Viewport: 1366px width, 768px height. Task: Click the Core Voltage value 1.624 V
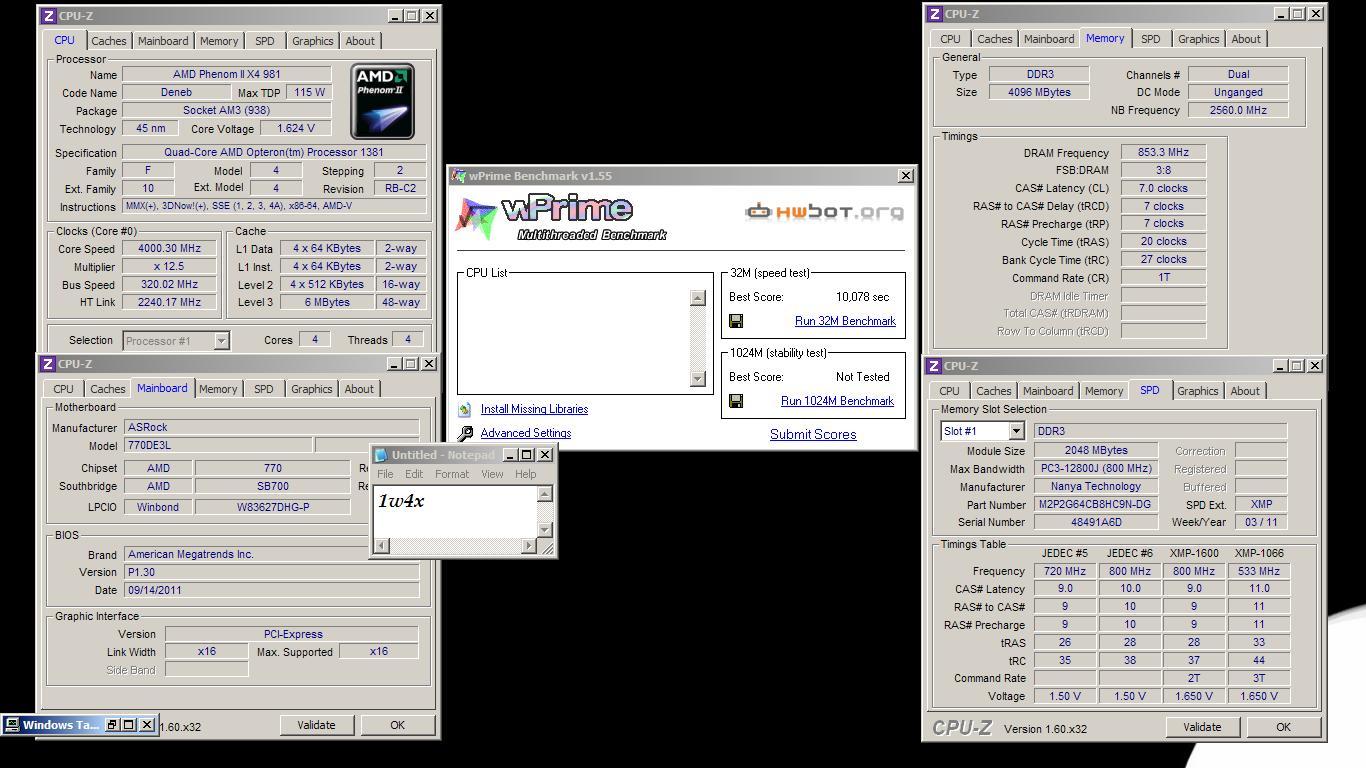point(295,128)
